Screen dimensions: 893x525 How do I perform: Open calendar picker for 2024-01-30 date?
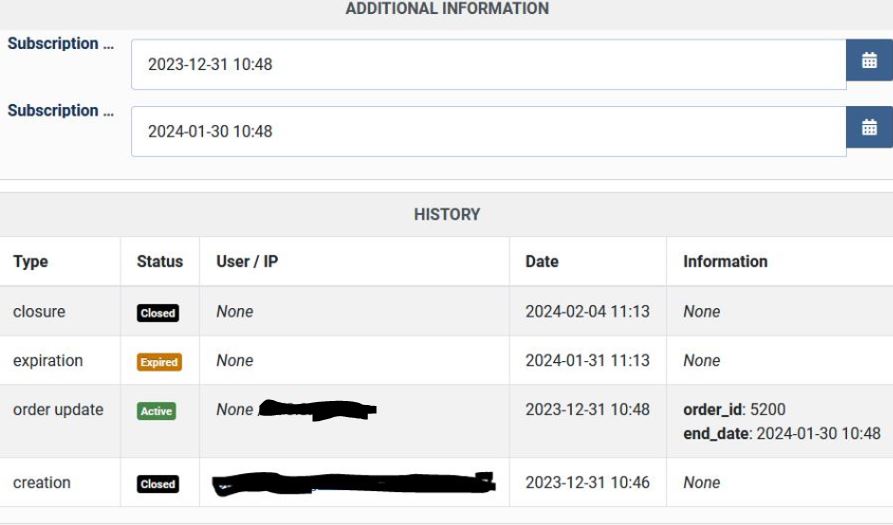pyautogui.click(x=869, y=127)
